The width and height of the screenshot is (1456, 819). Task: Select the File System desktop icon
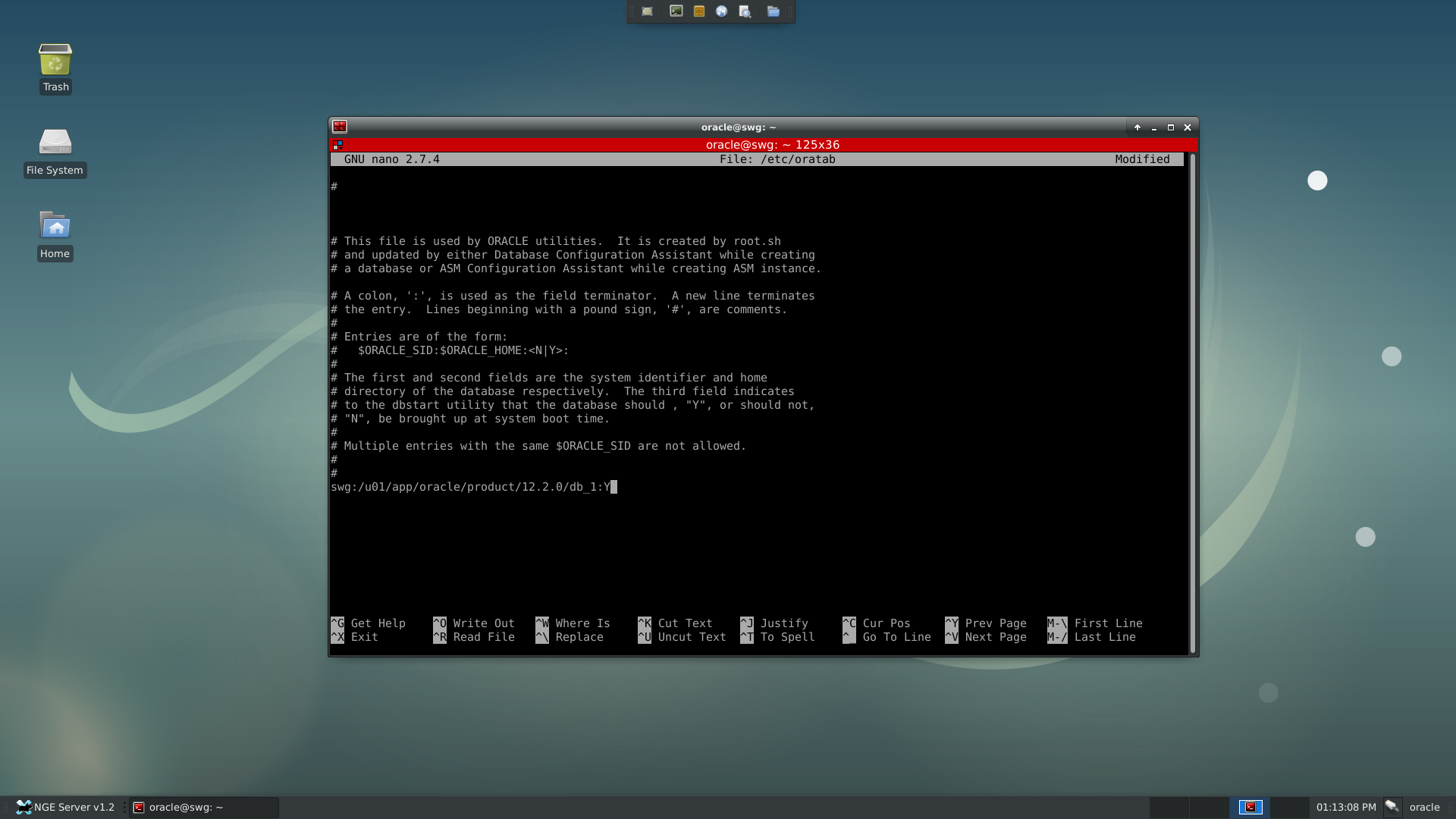pyautogui.click(x=55, y=152)
